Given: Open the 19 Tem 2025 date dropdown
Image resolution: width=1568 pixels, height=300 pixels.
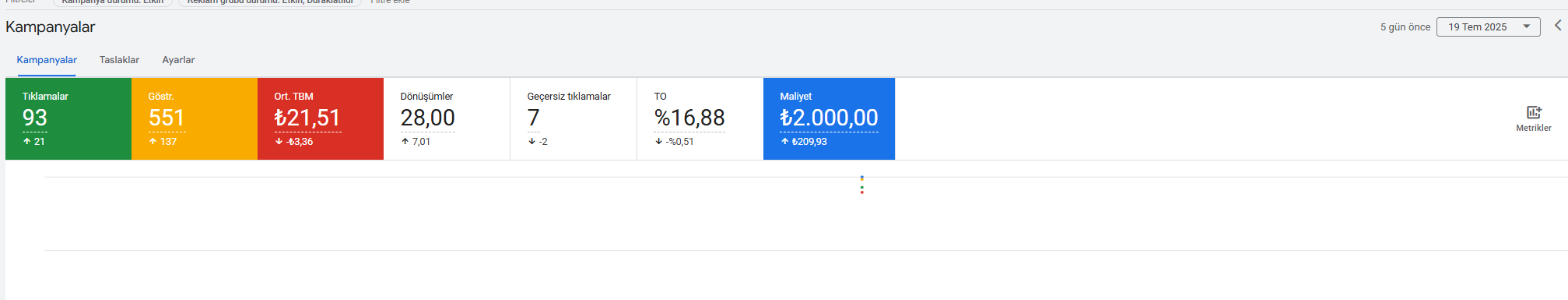Looking at the screenshot, I should coord(1488,26).
